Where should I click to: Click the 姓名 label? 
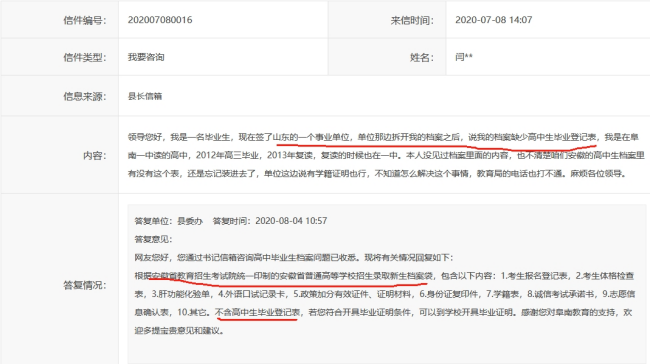422,58
